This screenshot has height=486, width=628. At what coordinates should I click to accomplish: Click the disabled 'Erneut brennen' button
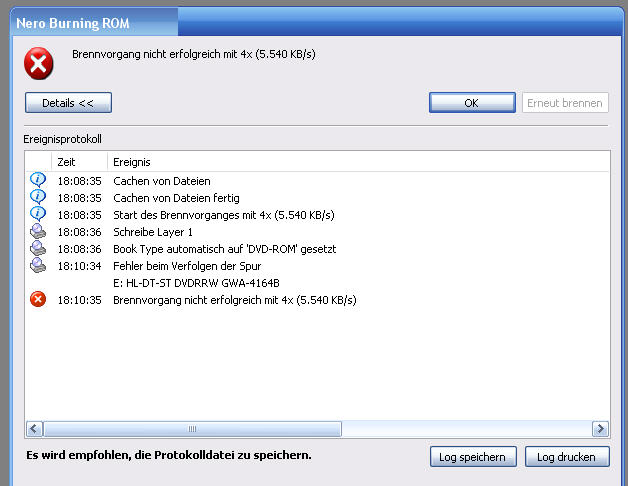[x=565, y=103]
